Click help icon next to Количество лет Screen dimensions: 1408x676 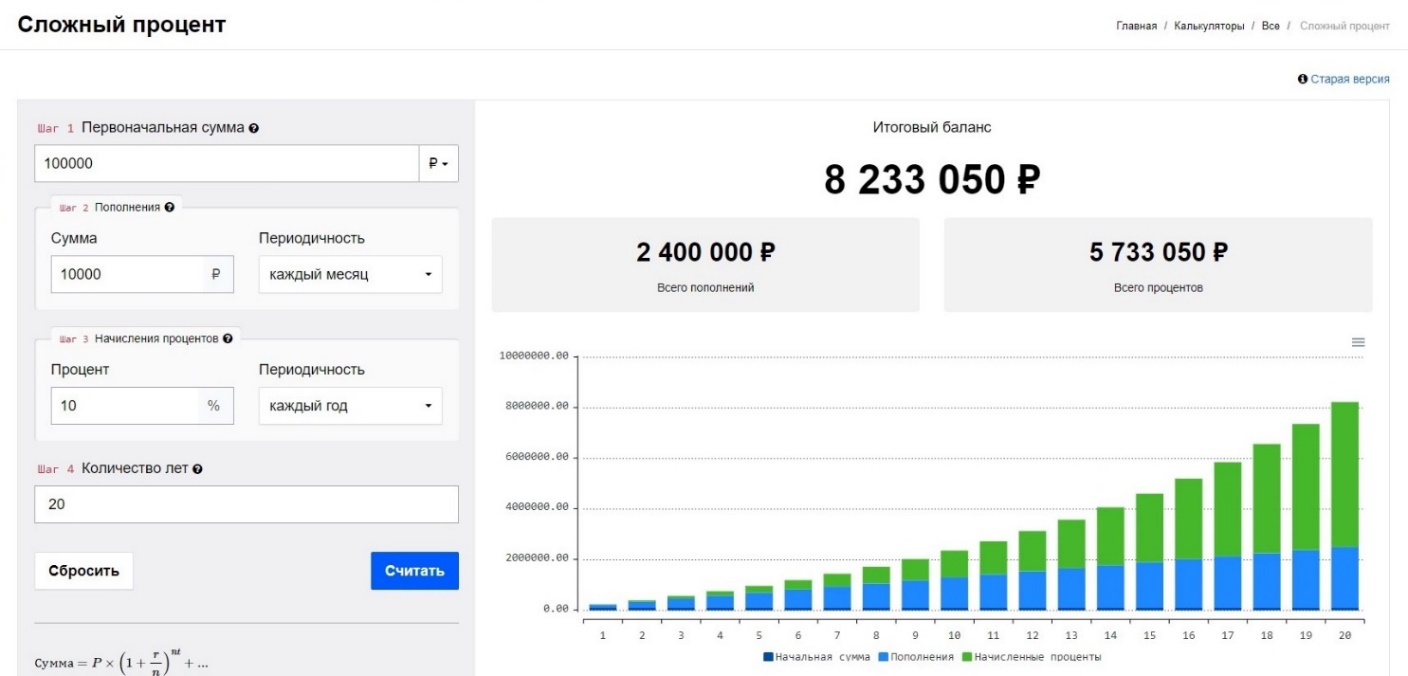coord(197,469)
